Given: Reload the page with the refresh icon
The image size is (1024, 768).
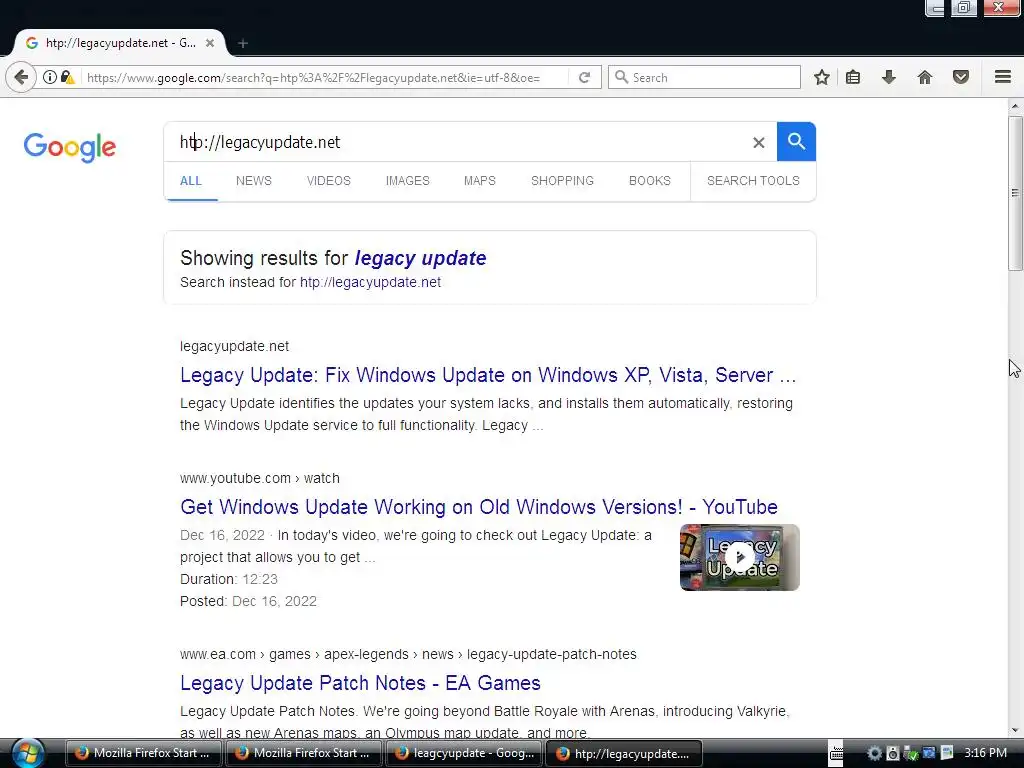Looking at the screenshot, I should click(x=584, y=77).
